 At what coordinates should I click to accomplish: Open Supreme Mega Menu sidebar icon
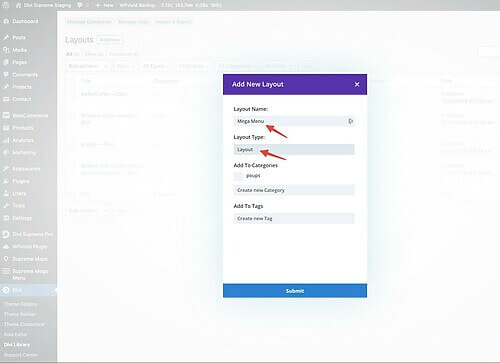6,271
